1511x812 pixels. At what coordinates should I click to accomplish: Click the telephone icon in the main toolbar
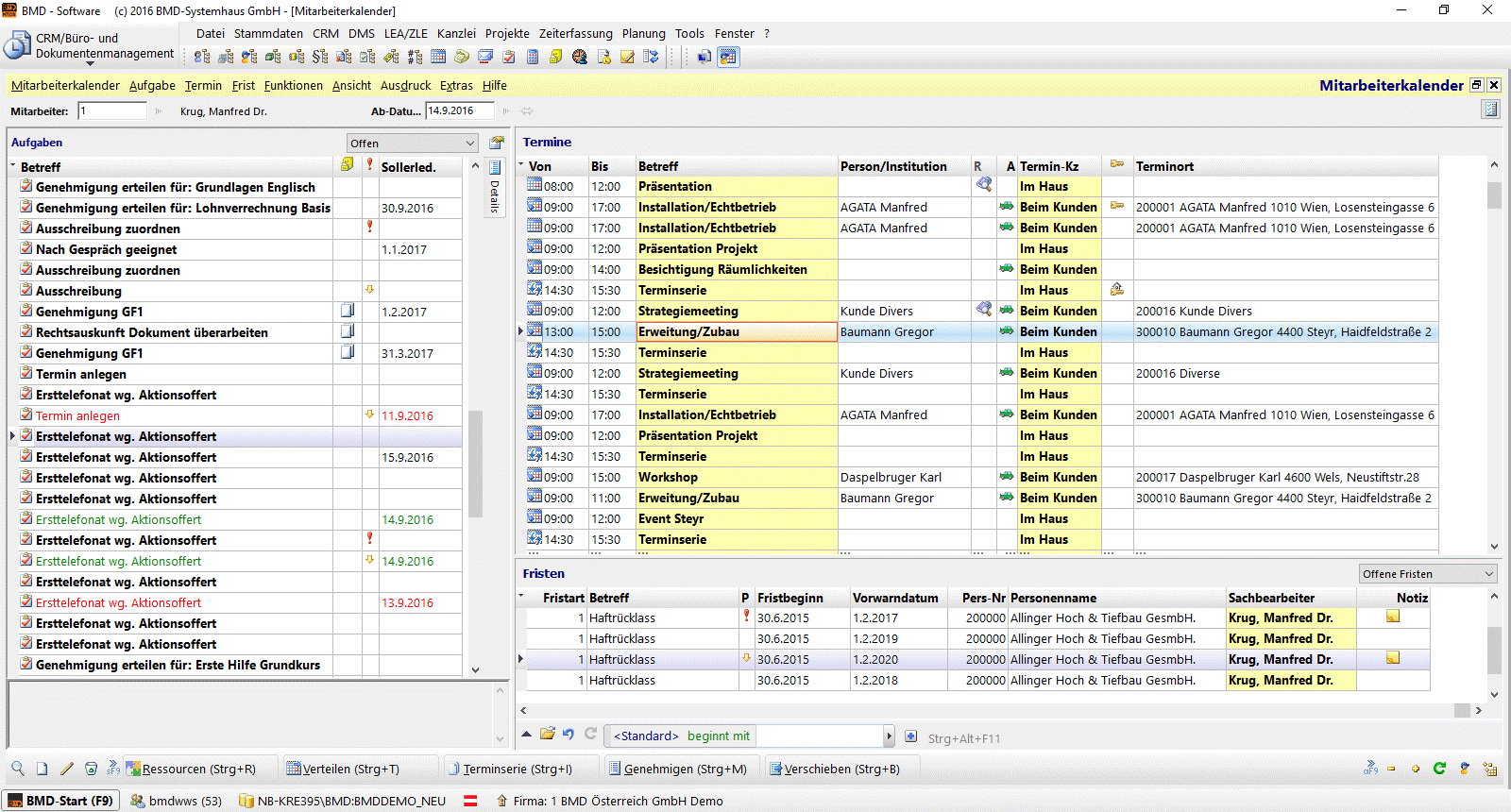[462, 57]
